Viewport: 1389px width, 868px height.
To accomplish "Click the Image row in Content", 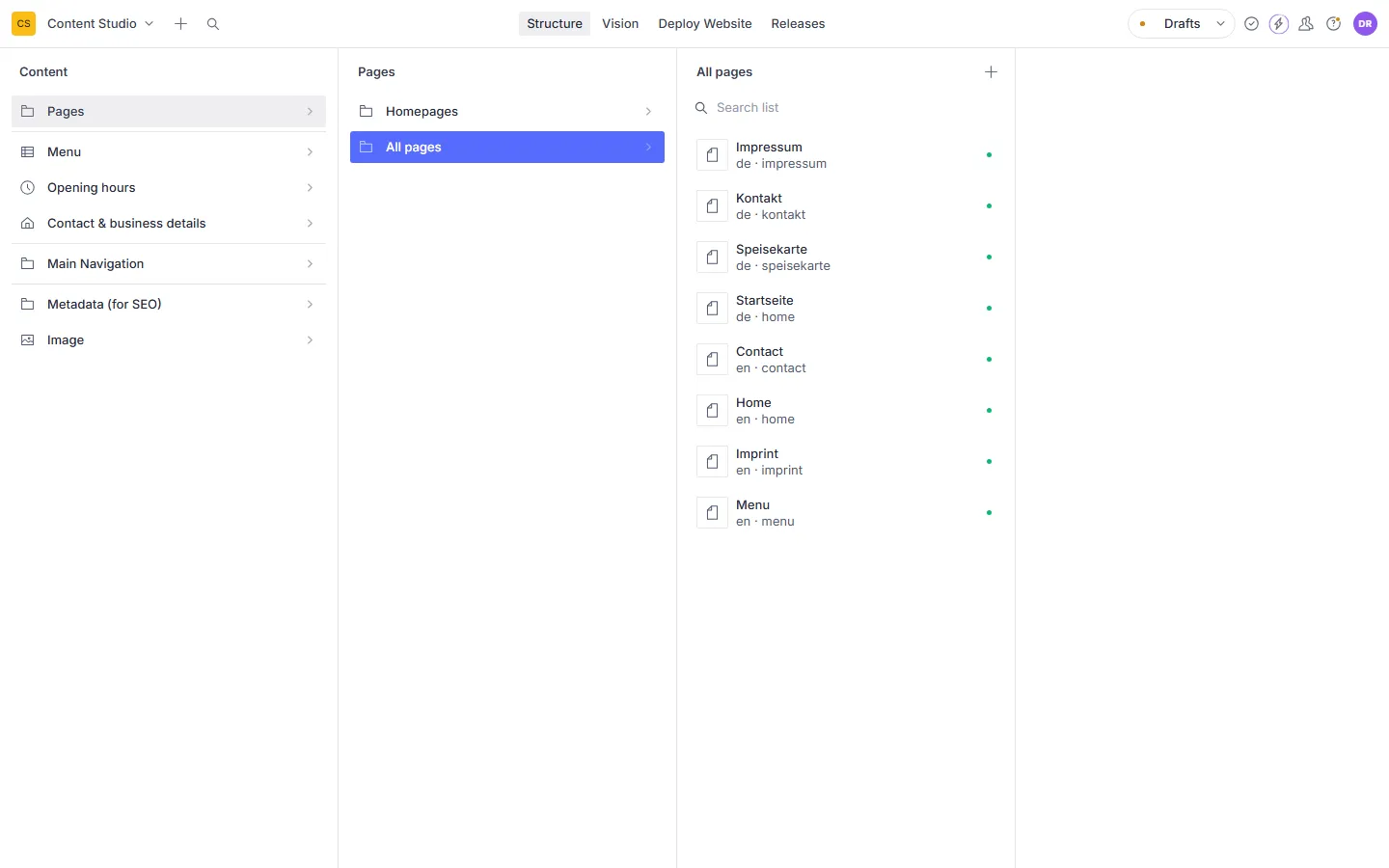I will (x=169, y=339).
